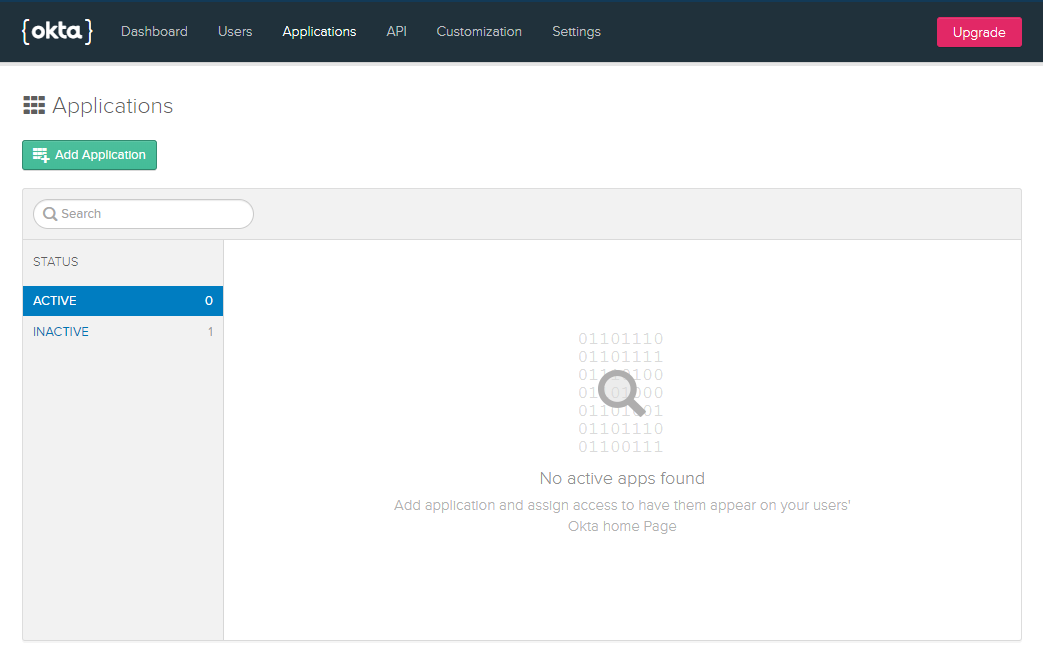The height and width of the screenshot is (660, 1043).
Task: Switch to the Applications tab
Action: (x=319, y=31)
